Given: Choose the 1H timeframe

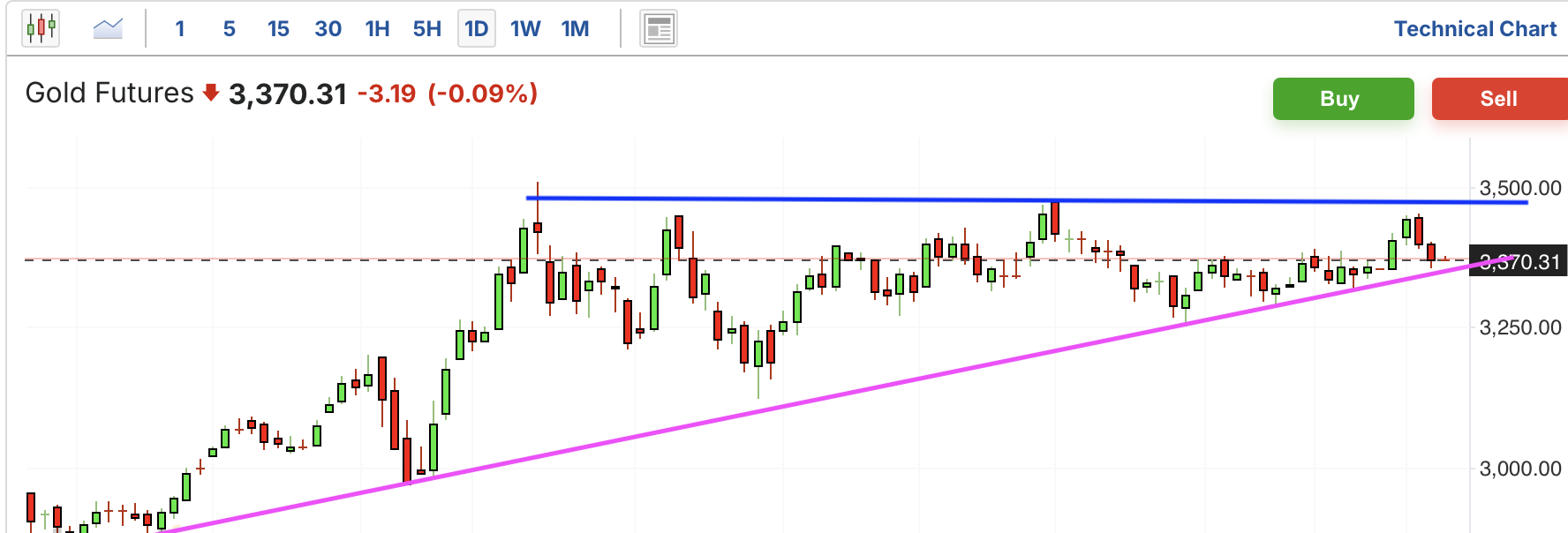Looking at the screenshot, I should point(378,29).
